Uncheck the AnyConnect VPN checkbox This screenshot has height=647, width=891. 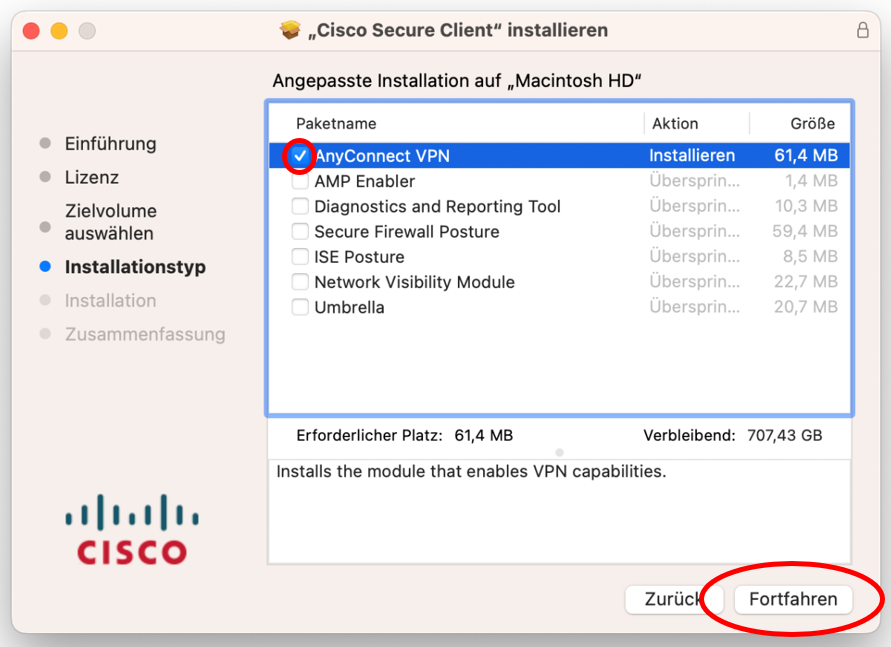[299, 156]
